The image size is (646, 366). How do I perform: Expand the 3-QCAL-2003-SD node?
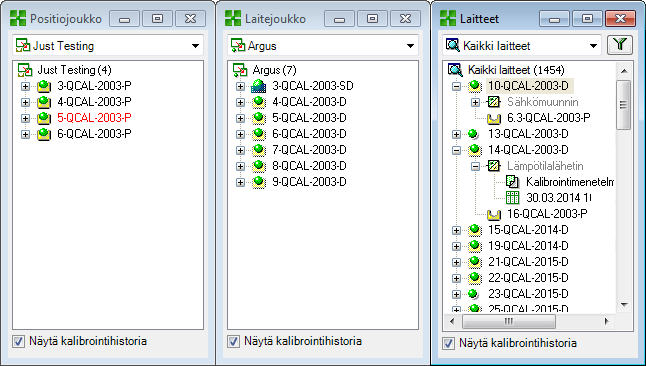click(x=241, y=86)
